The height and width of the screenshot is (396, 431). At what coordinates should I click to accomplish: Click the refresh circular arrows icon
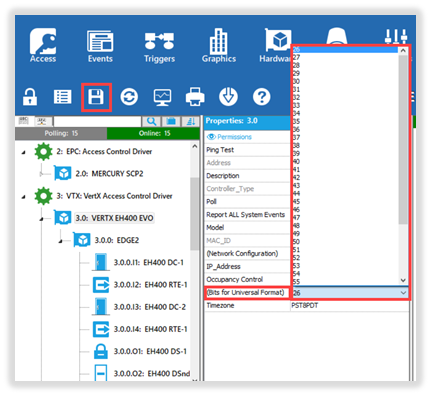(x=129, y=97)
